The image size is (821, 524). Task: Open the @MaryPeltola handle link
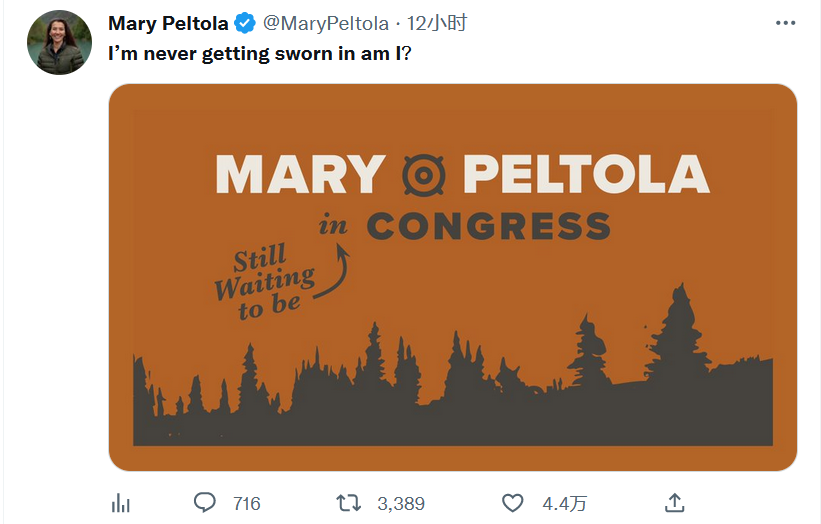point(326,24)
